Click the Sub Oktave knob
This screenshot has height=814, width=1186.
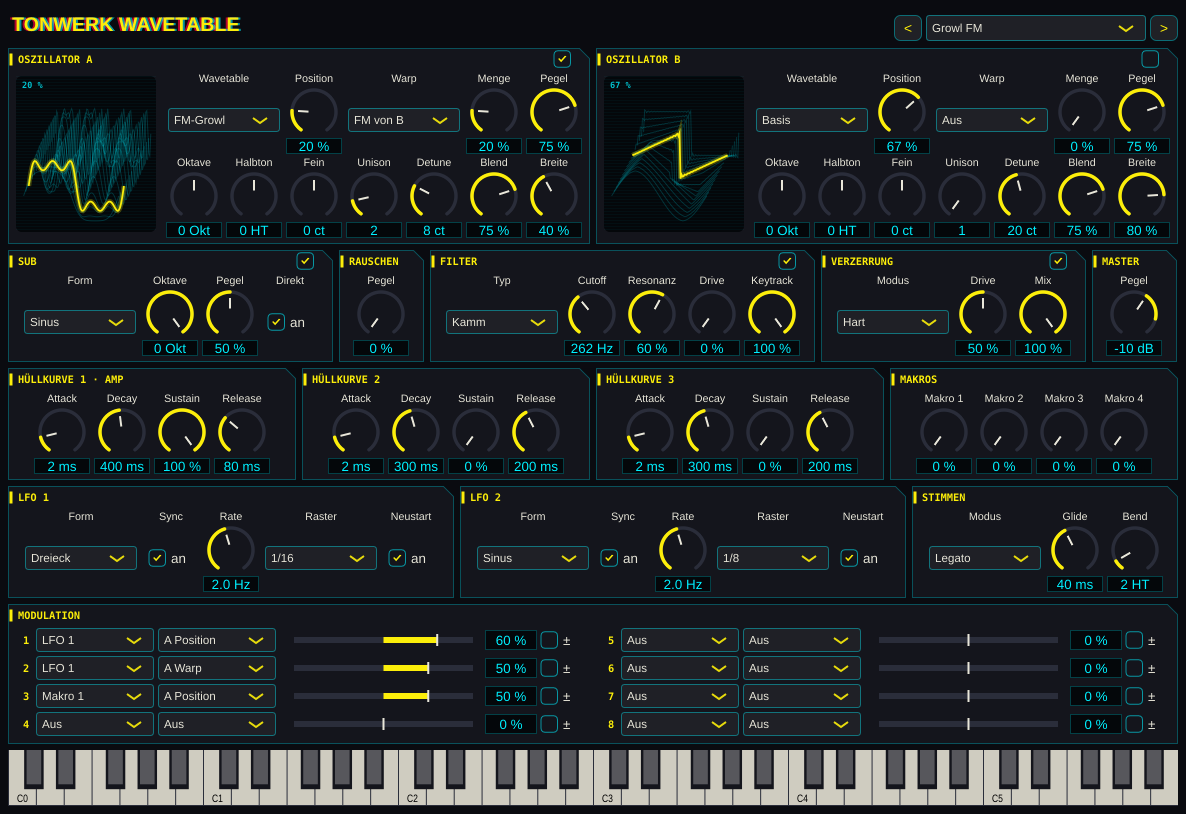pos(170,314)
